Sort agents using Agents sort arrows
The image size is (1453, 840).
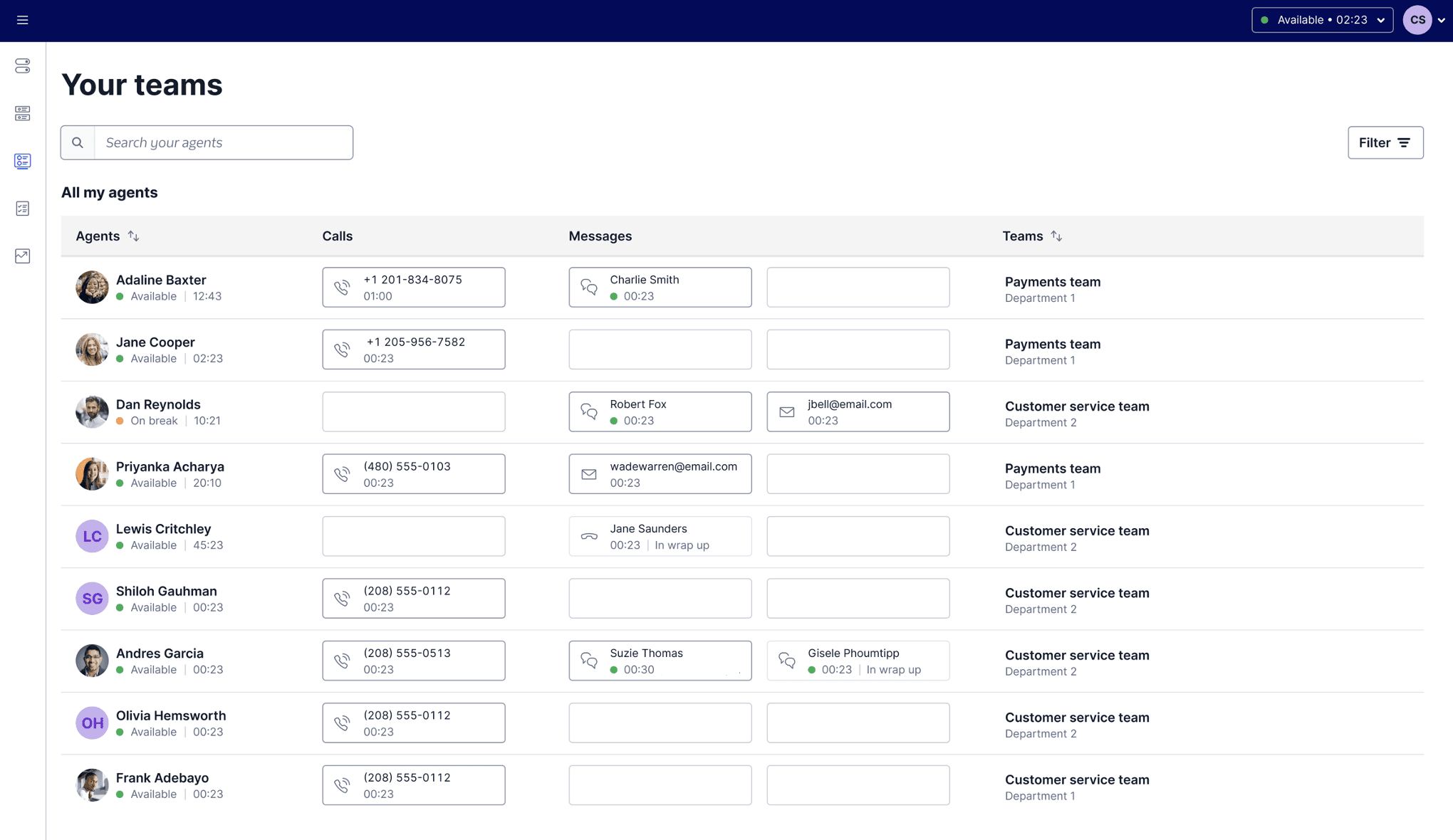tap(134, 236)
